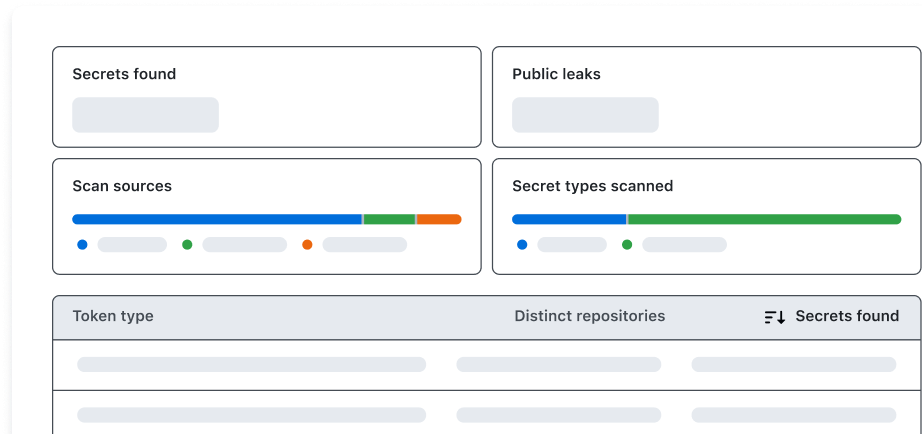Select the blue segment of Scan sources bar
The width and height of the screenshot is (922, 434).
click(216, 219)
